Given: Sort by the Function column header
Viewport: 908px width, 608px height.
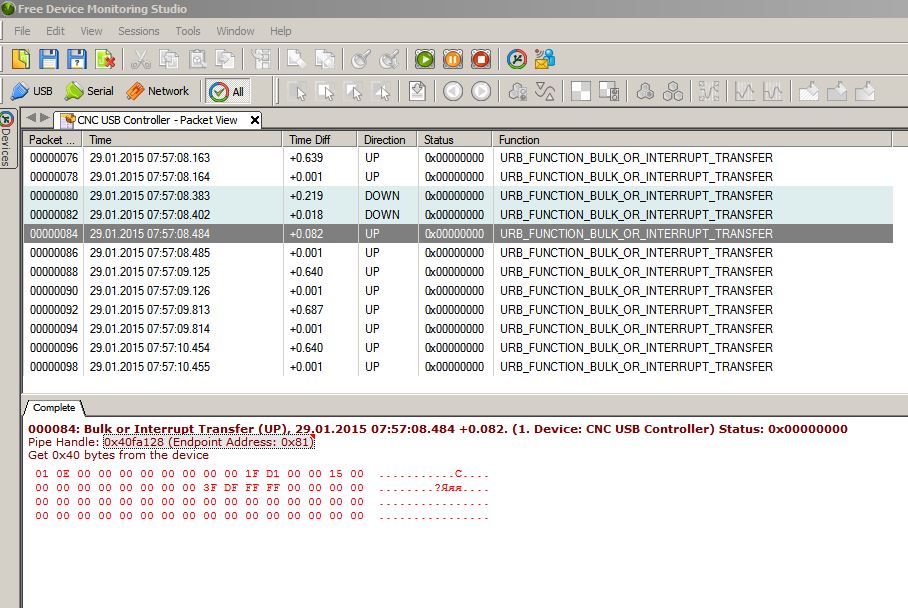Looking at the screenshot, I should [692, 140].
